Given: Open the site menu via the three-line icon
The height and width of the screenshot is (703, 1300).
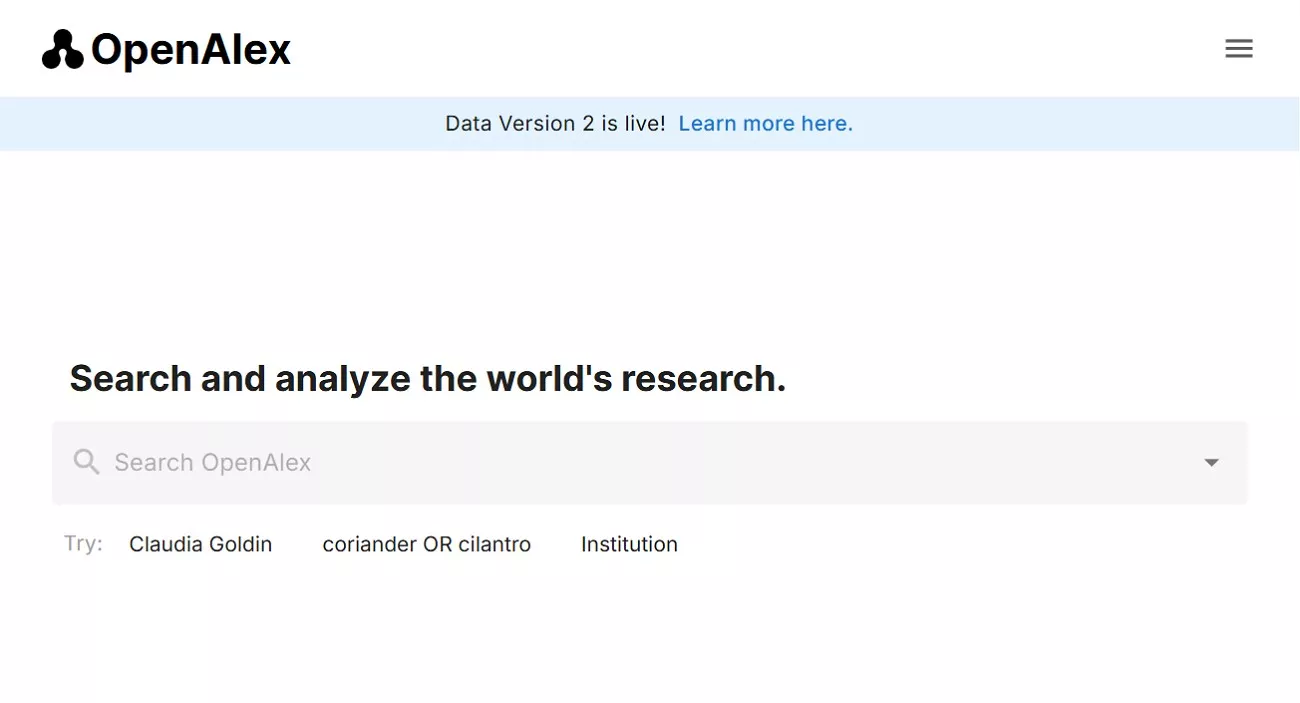Looking at the screenshot, I should click(x=1239, y=48).
